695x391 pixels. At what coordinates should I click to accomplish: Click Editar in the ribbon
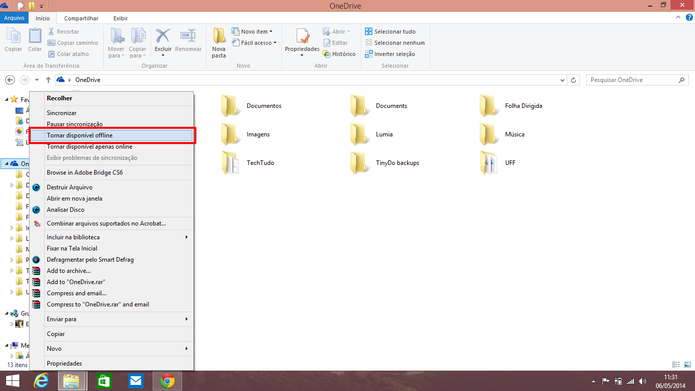tap(335, 43)
